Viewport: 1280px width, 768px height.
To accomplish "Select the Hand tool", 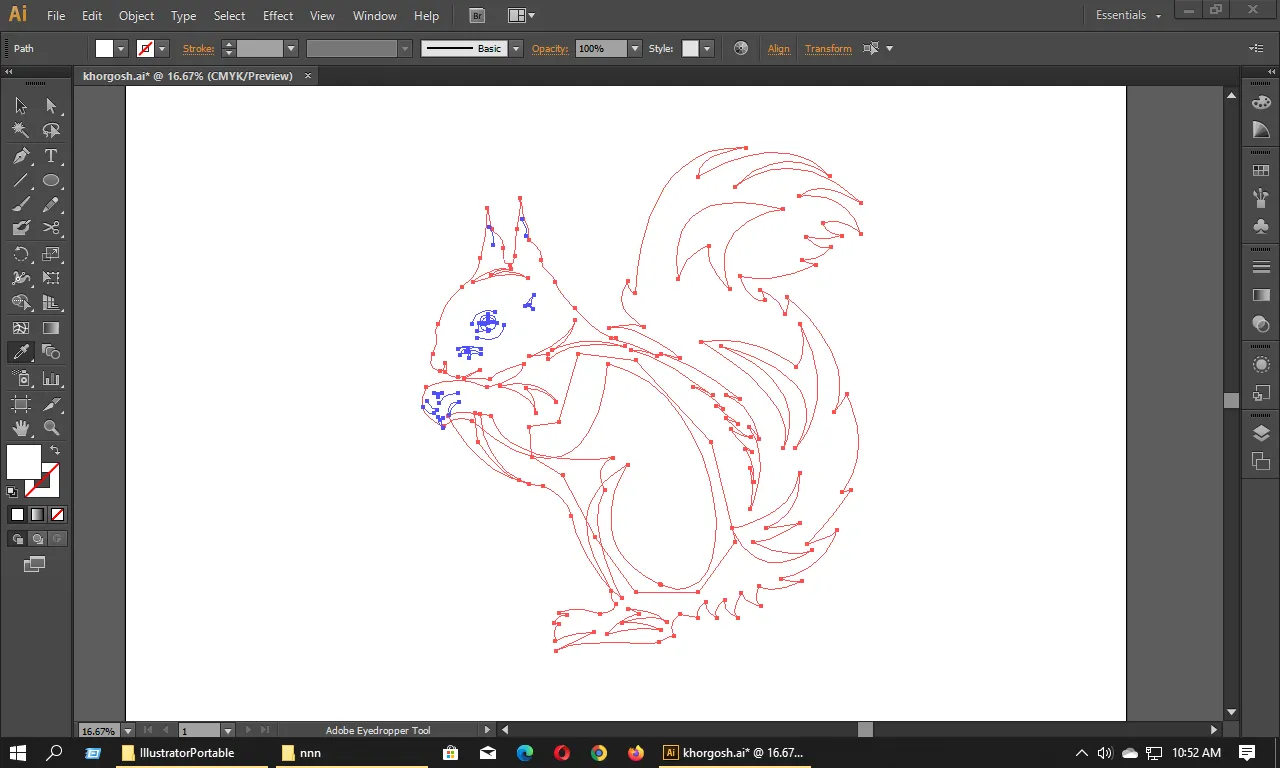I will pyautogui.click(x=21, y=428).
